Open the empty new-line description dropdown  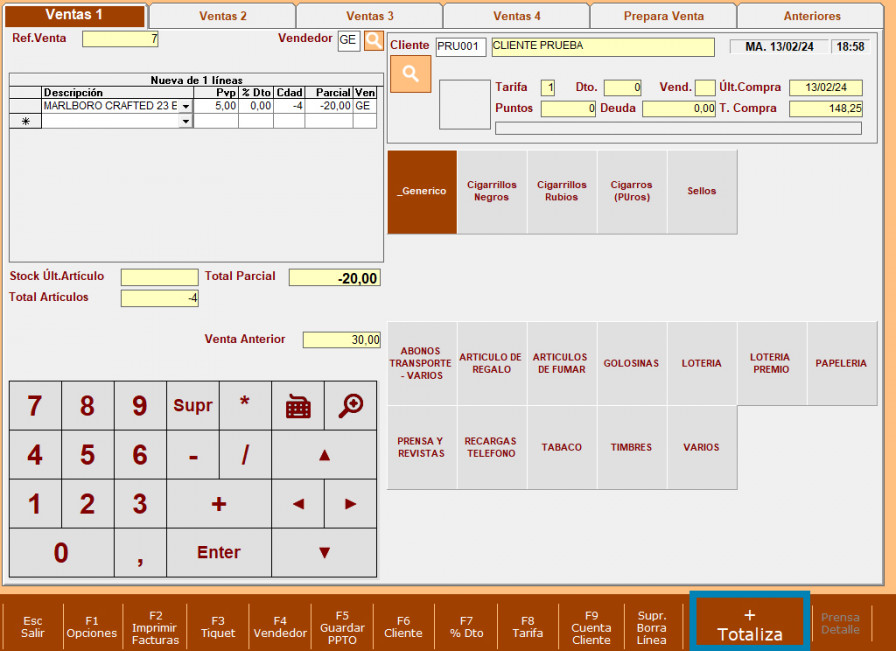(x=185, y=121)
